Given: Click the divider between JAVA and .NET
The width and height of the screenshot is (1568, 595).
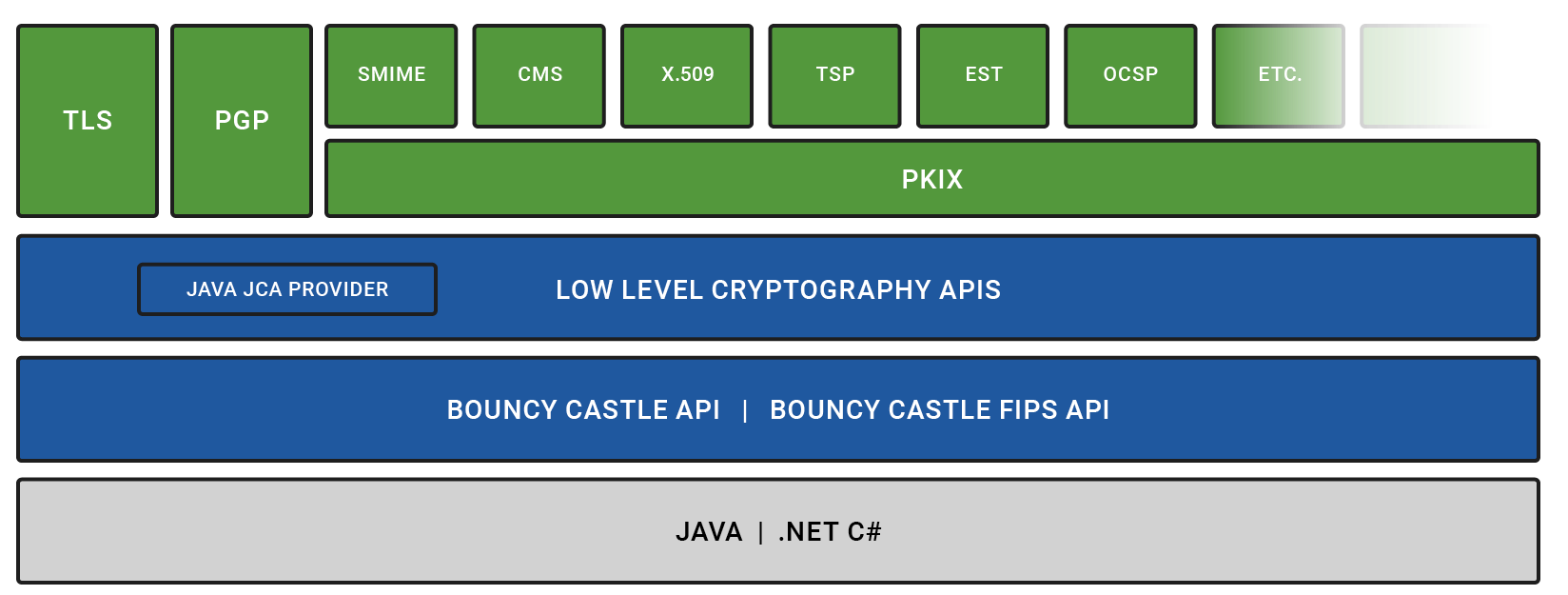Looking at the screenshot, I should click(x=760, y=531).
